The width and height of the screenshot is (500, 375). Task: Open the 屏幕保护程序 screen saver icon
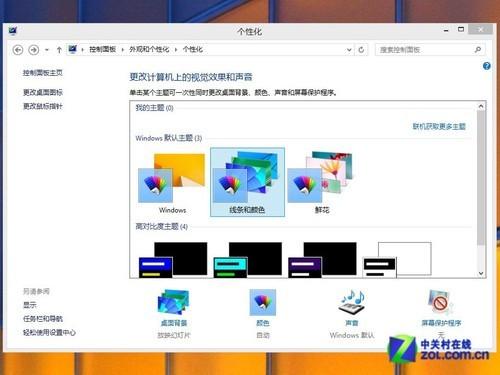(441, 303)
